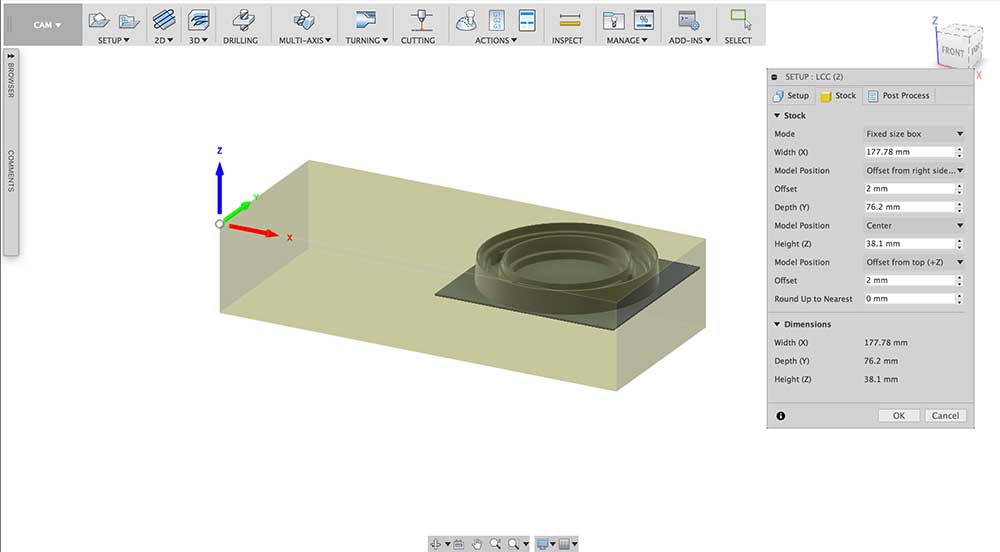Viewport: 1000px width, 552px height.
Task: Open the SETUP menu dropdown
Action: [x=114, y=40]
